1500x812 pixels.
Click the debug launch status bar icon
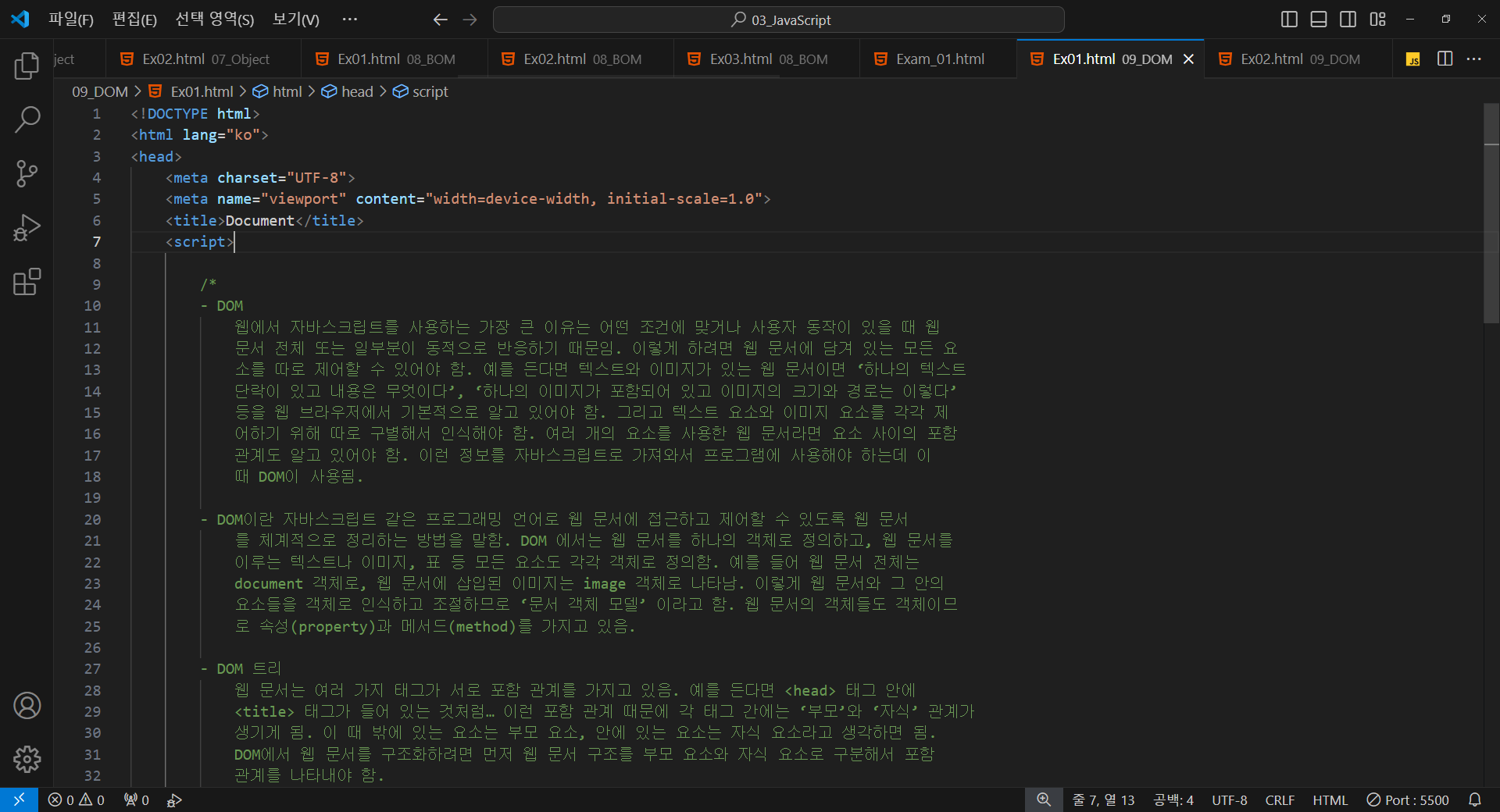174,800
